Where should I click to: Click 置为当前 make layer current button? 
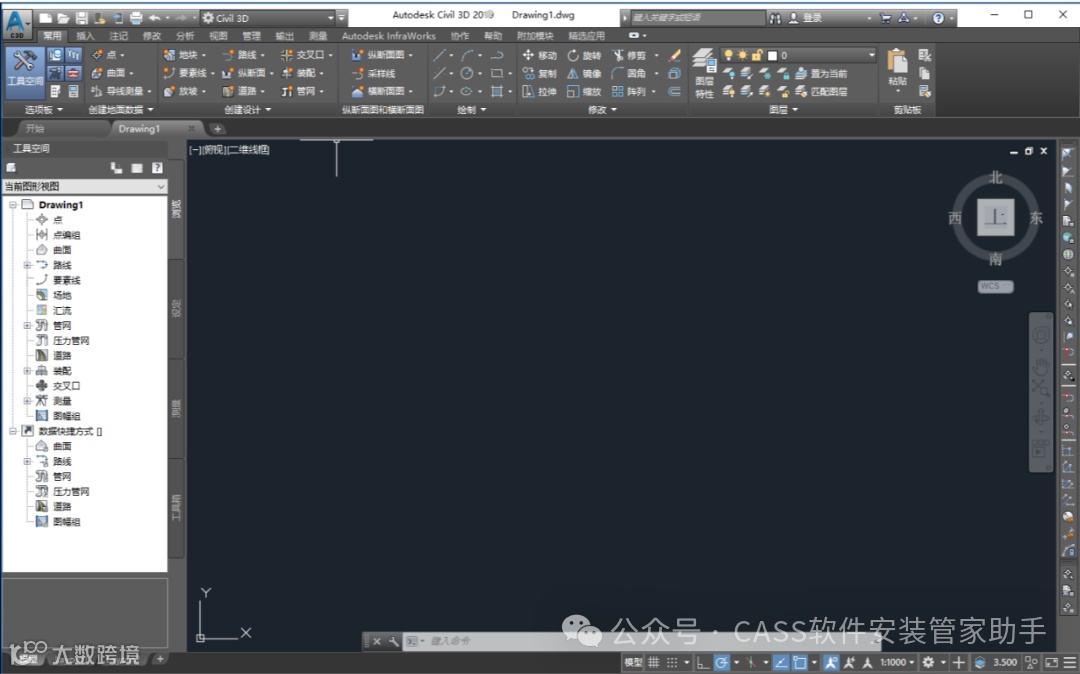[821, 74]
